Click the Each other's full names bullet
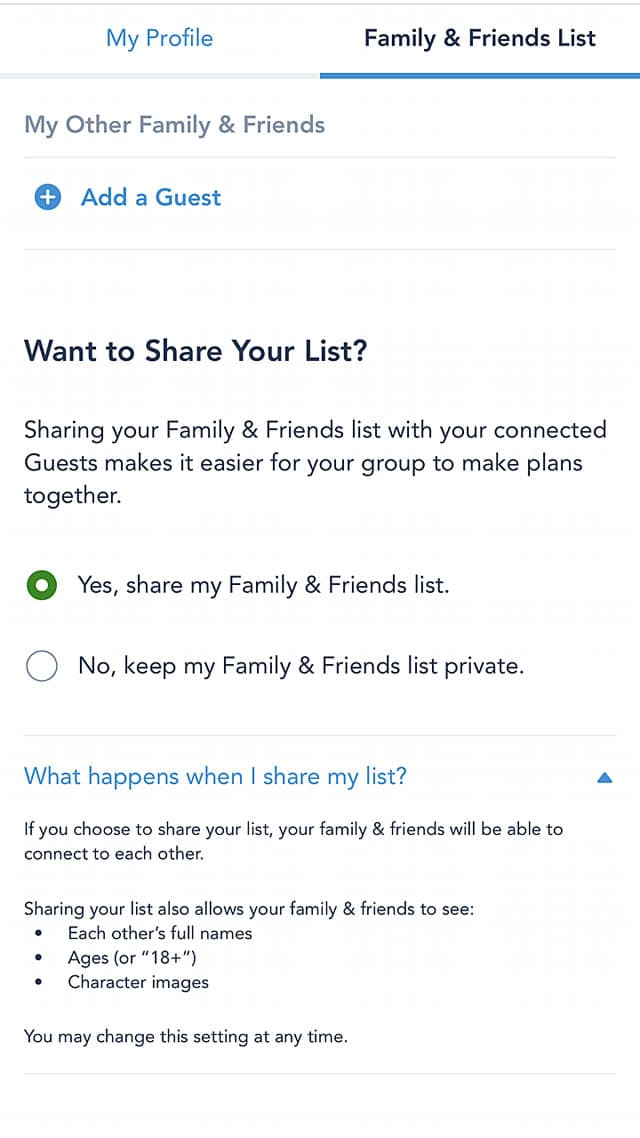Screen dimensions: 640x1138 [160, 933]
